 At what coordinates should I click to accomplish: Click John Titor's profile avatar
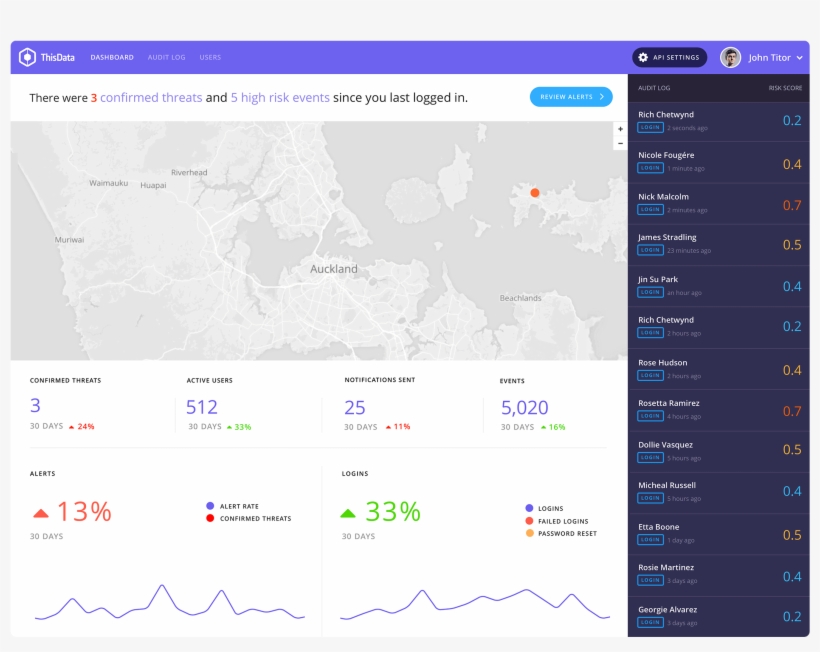point(731,58)
